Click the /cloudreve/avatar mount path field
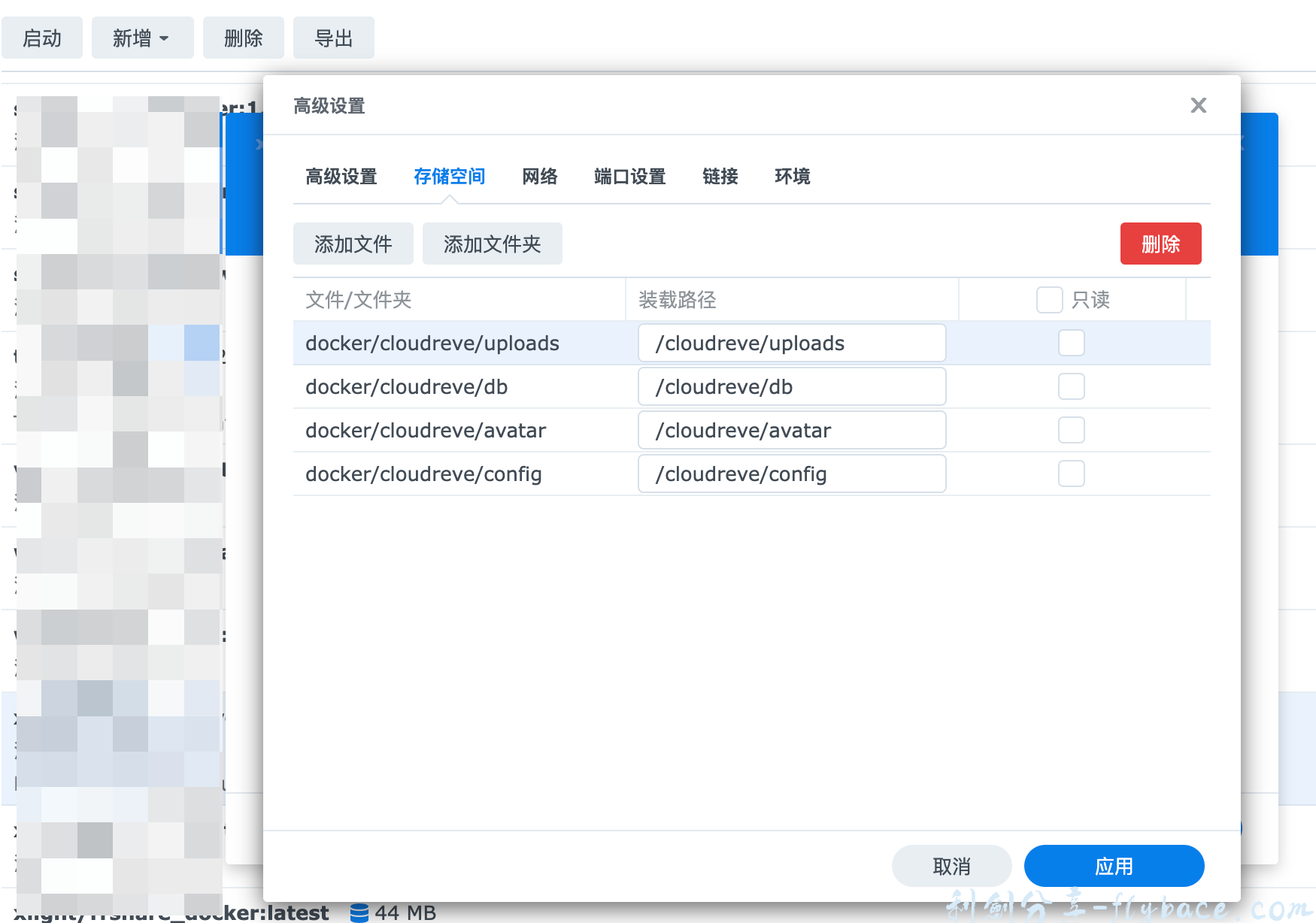 [x=791, y=430]
